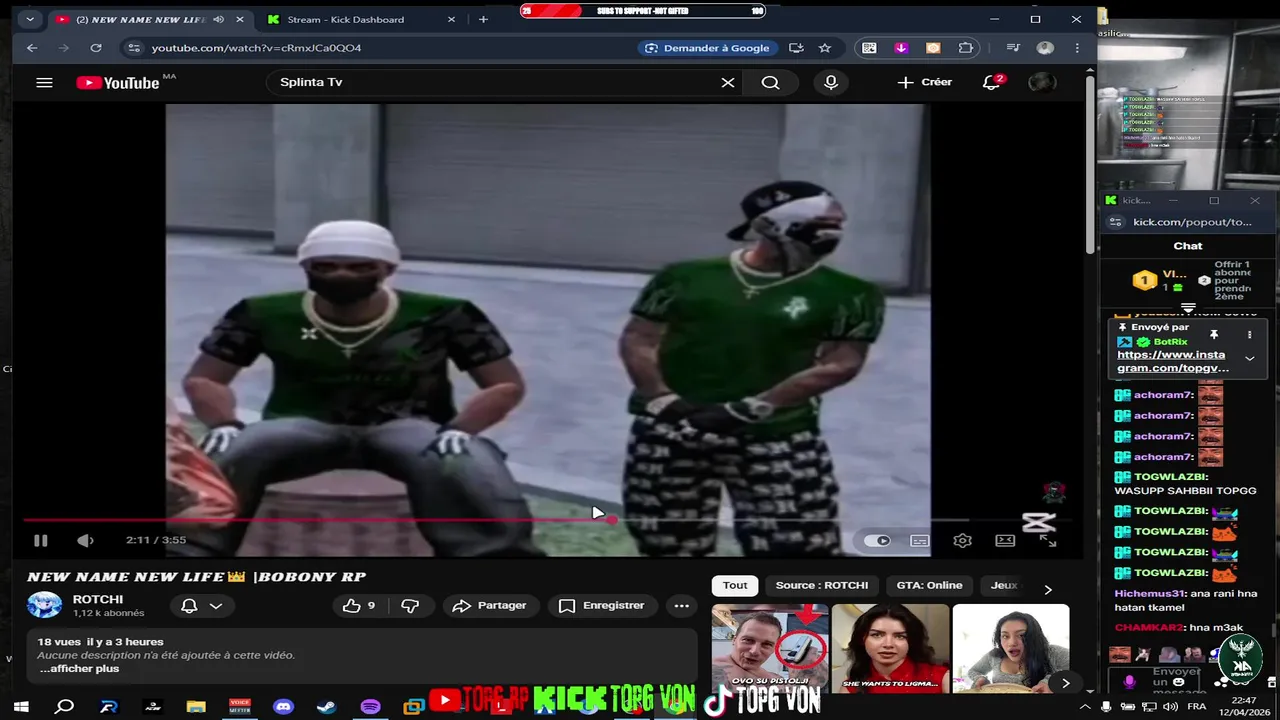Expand the pinned BotRix message chevron
The image size is (1280, 720).
click(1249, 358)
